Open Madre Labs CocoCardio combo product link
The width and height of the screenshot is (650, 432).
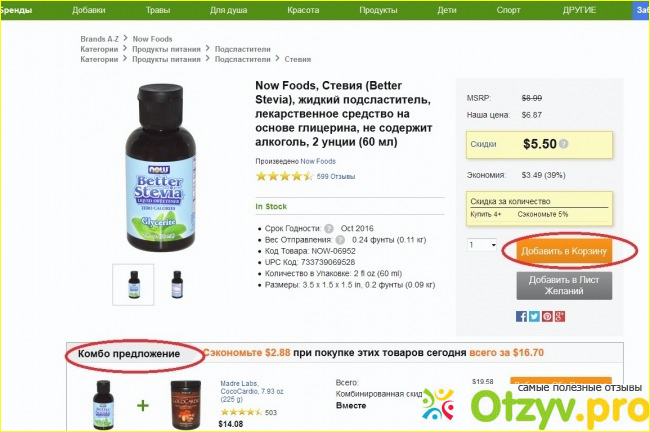[x=252, y=391]
